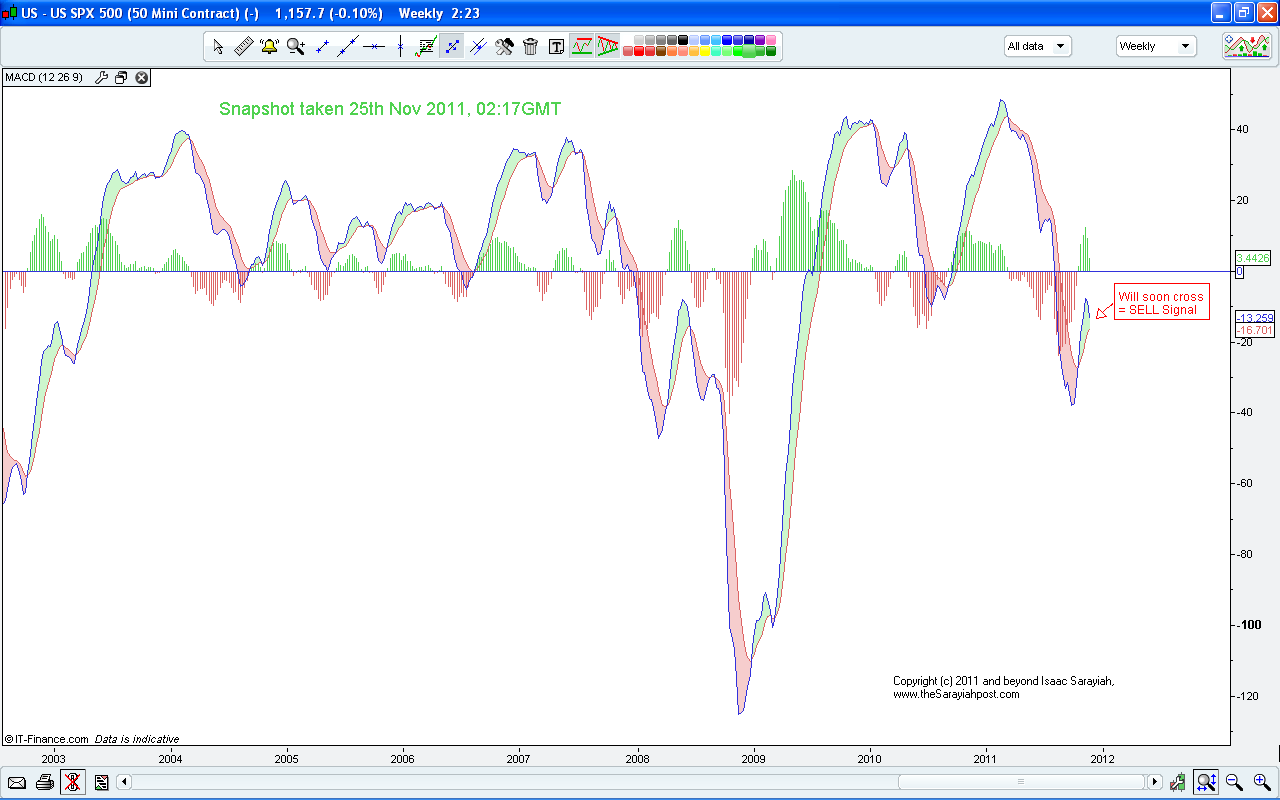Toggle the crossed-out chain link button
The width and height of the screenshot is (1280, 800).
pos(72,782)
